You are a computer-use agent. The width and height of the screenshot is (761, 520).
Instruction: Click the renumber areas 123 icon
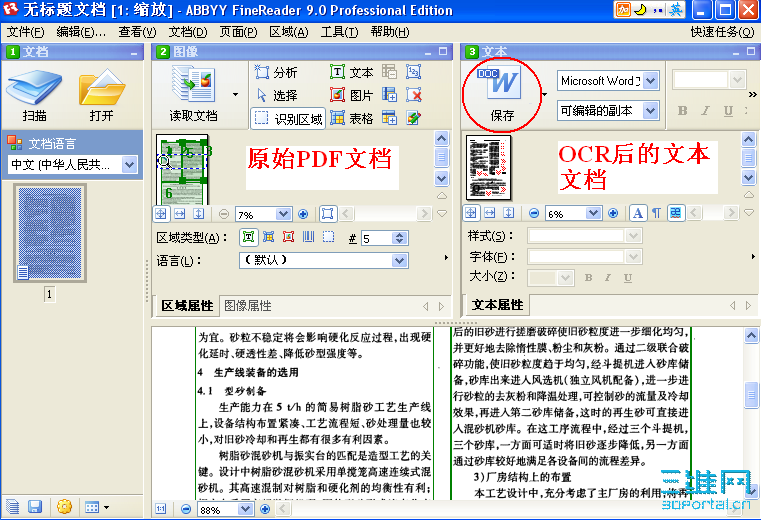click(414, 72)
